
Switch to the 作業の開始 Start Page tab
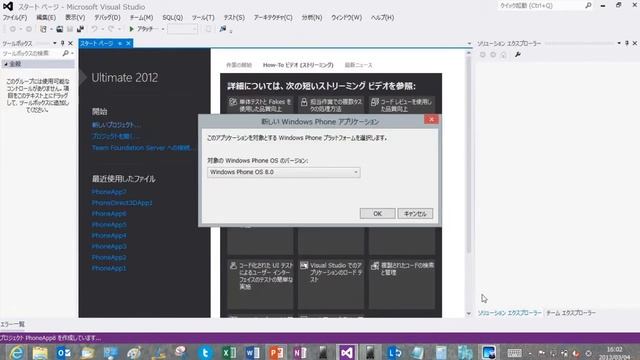(239, 65)
